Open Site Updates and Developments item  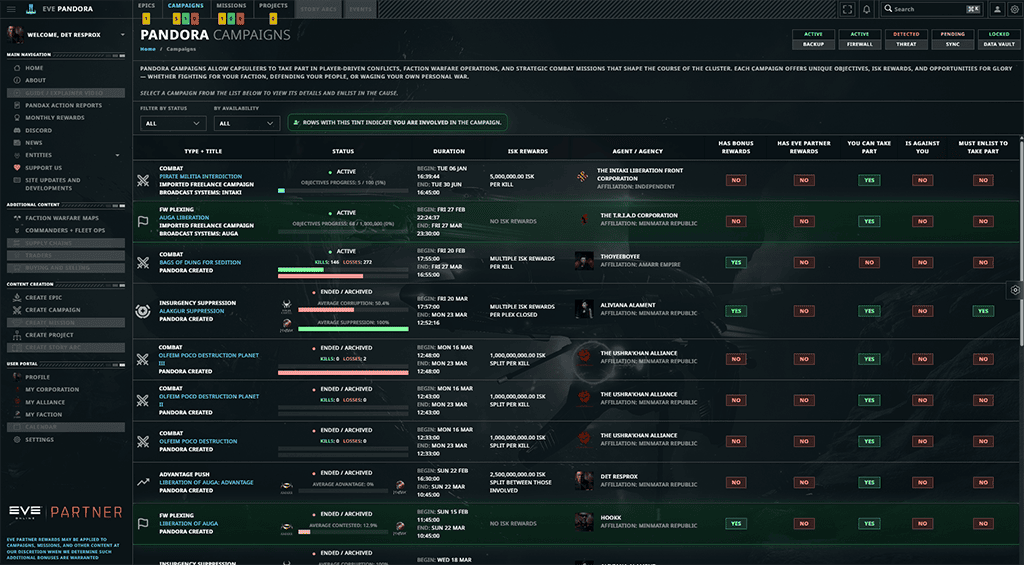(53, 184)
